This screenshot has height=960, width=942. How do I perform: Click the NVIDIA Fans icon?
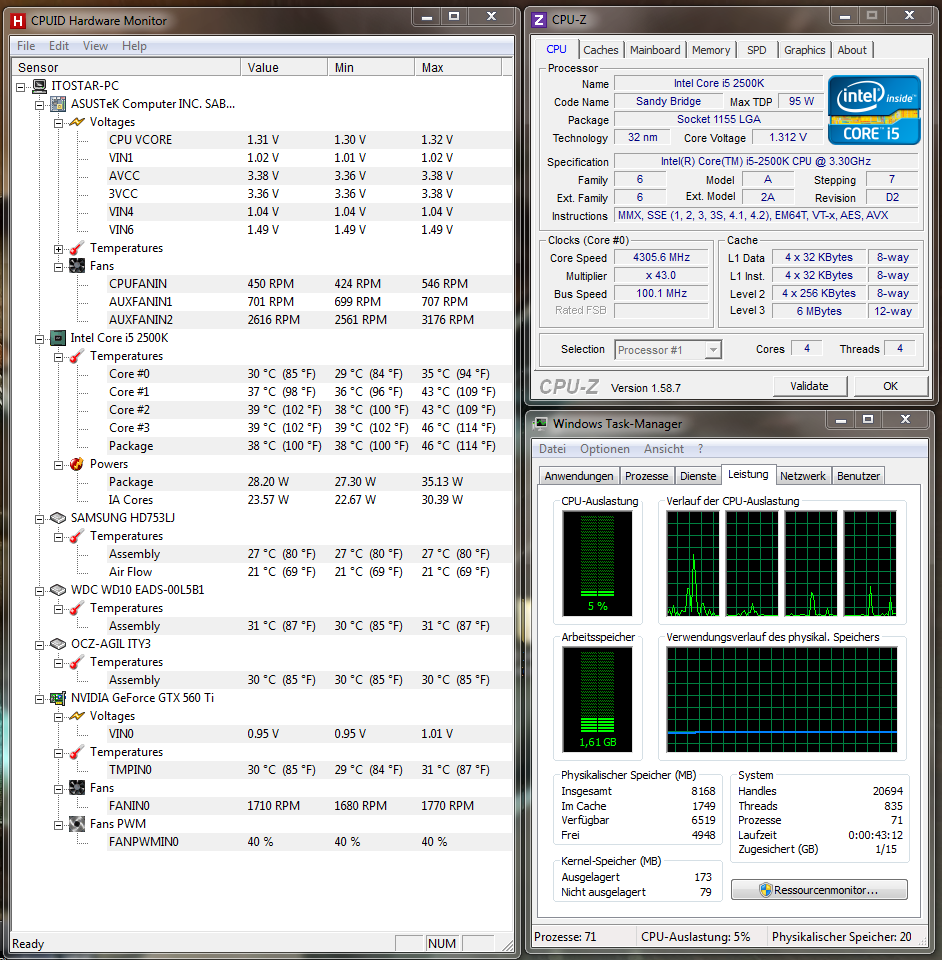tap(77, 788)
